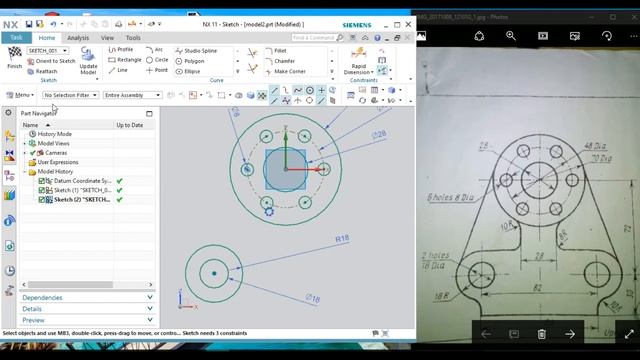Select the Rectangle tool

(x=125, y=60)
